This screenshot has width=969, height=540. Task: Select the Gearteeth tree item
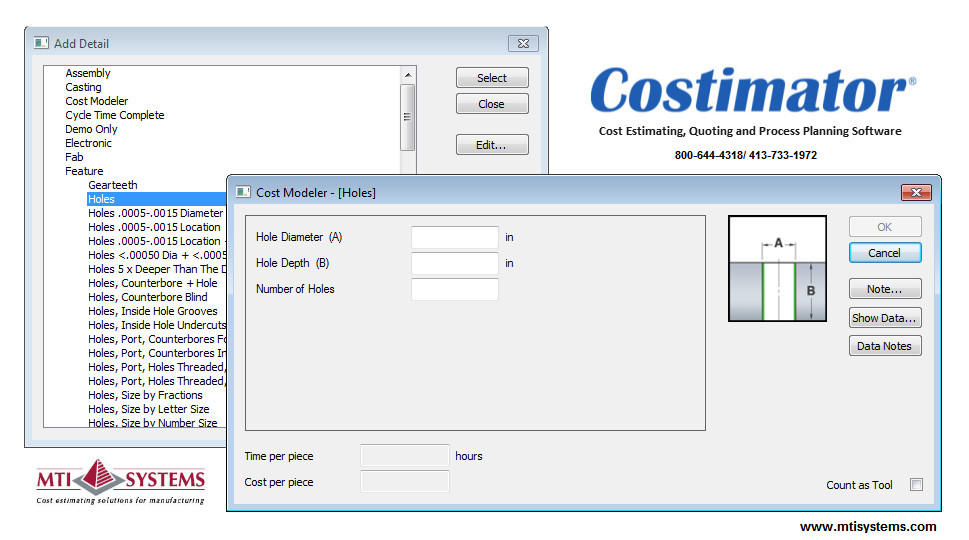point(112,185)
